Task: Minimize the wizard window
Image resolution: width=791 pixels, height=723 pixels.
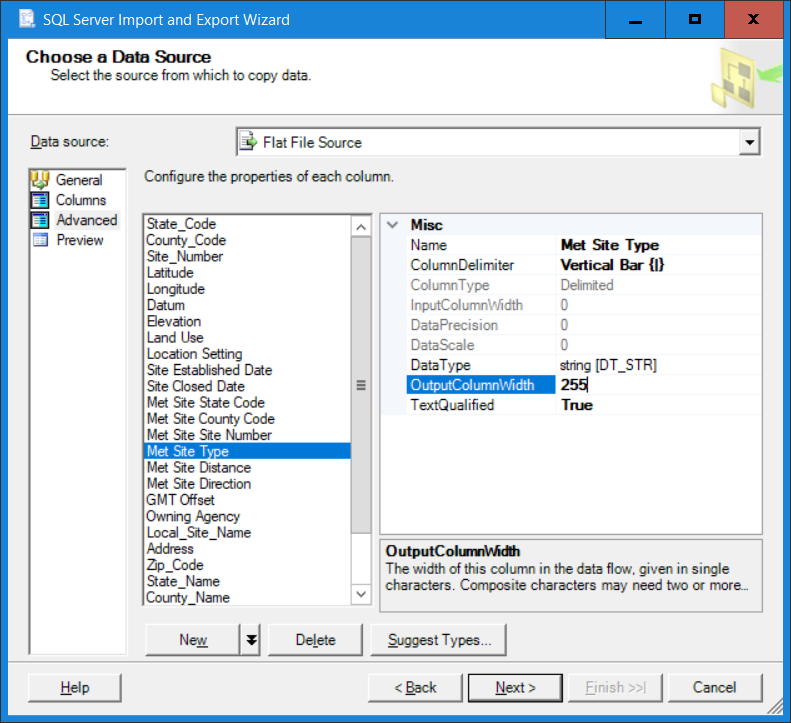Action: [x=635, y=20]
